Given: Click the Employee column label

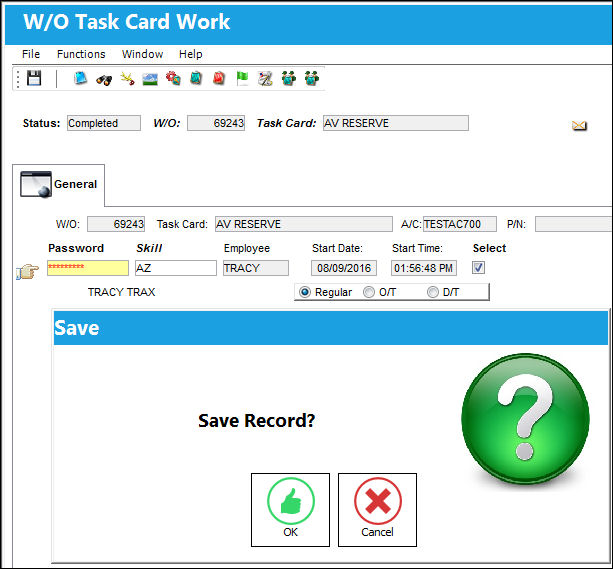Looking at the screenshot, I should click(247, 248).
